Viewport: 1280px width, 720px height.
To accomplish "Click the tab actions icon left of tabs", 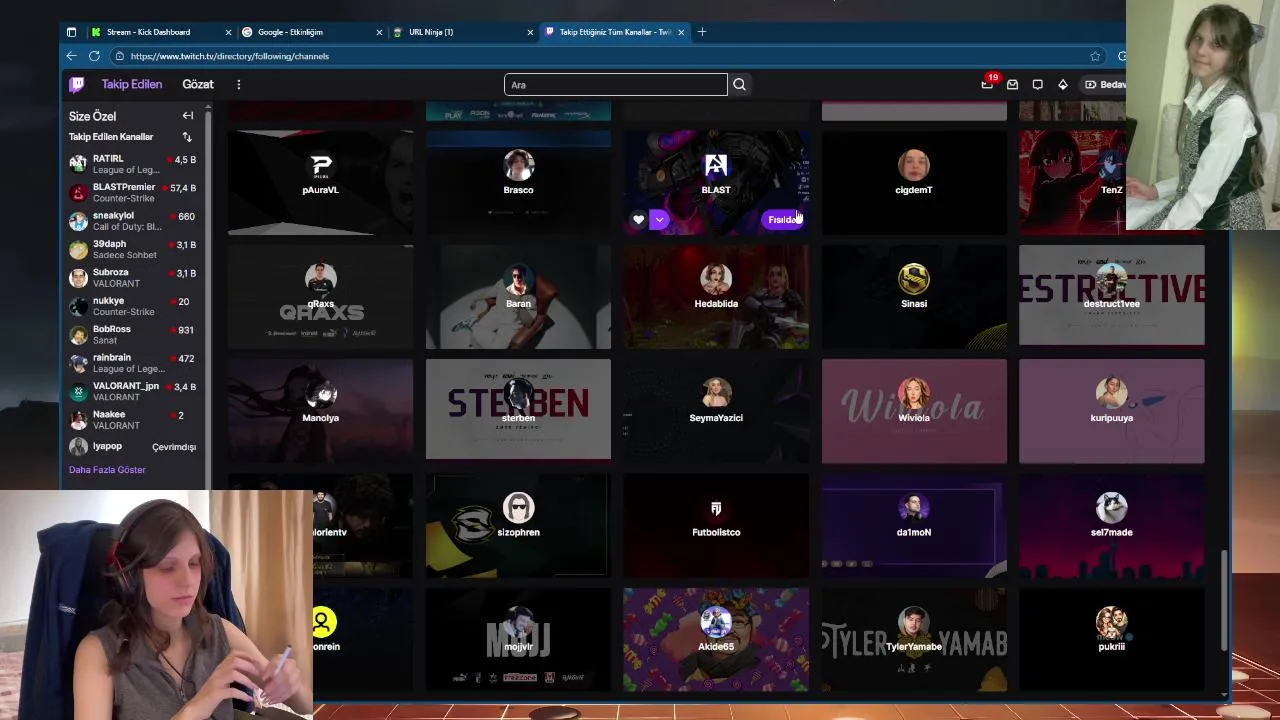I will pyautogui.click(x=71, y=32).
